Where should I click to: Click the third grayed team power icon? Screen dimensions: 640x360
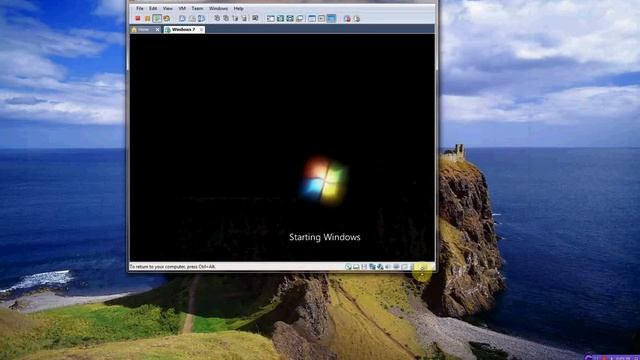click(236, 18)
